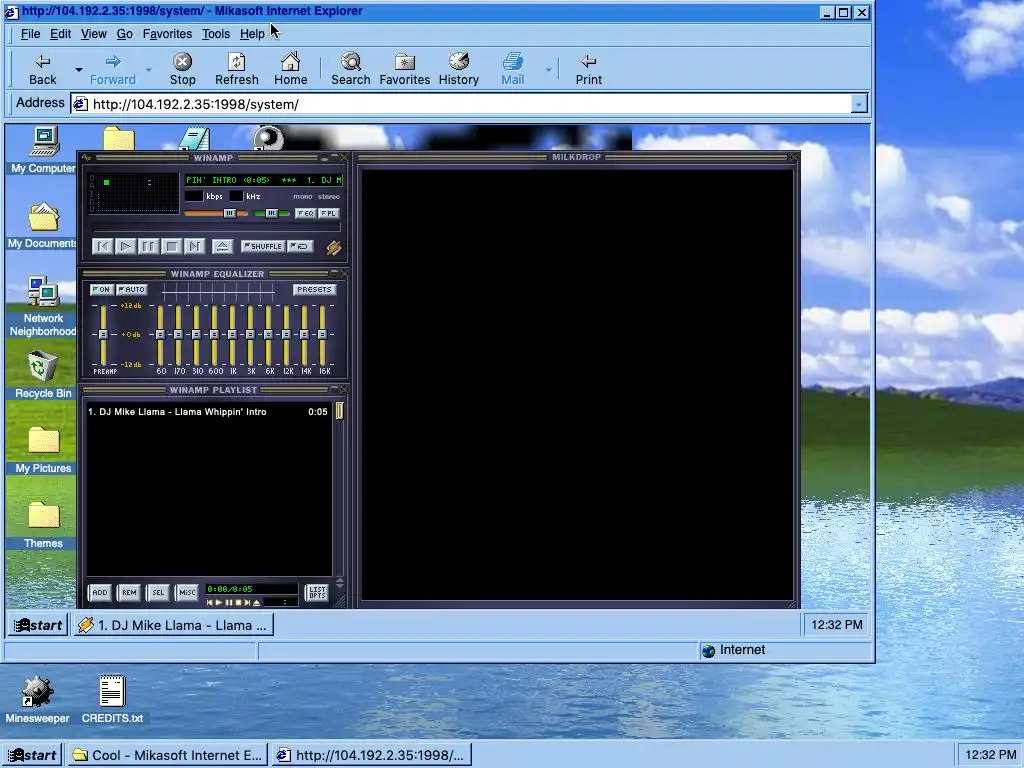Click the Winamp Previous track button
The height and width of the screenshot is (768, 1024).
[102, 246]
